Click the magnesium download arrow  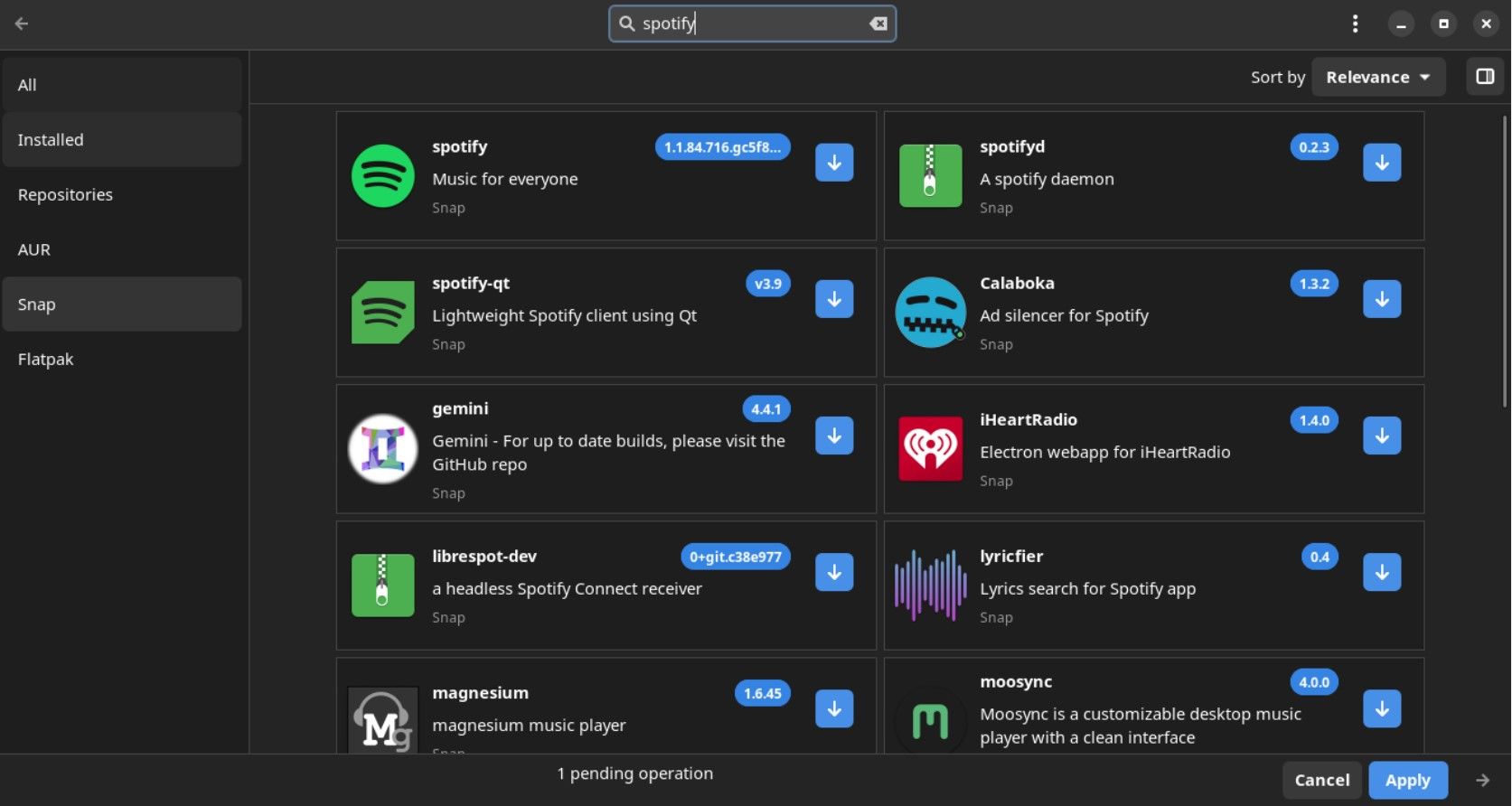[x=834, y=708]
